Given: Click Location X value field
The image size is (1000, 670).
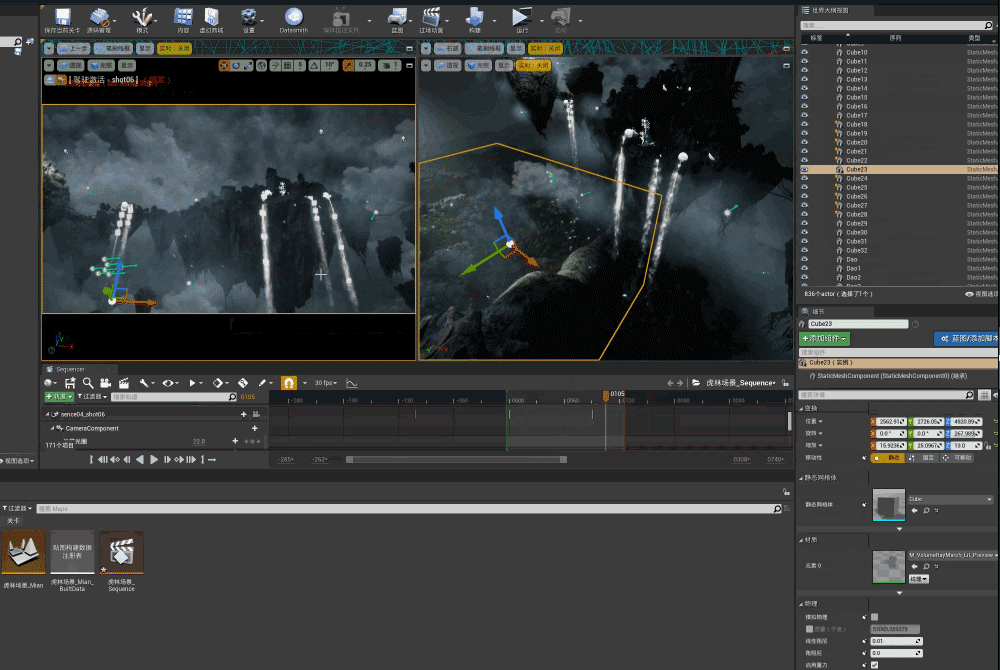Looking at the screenshot, I should click(891, 421).
